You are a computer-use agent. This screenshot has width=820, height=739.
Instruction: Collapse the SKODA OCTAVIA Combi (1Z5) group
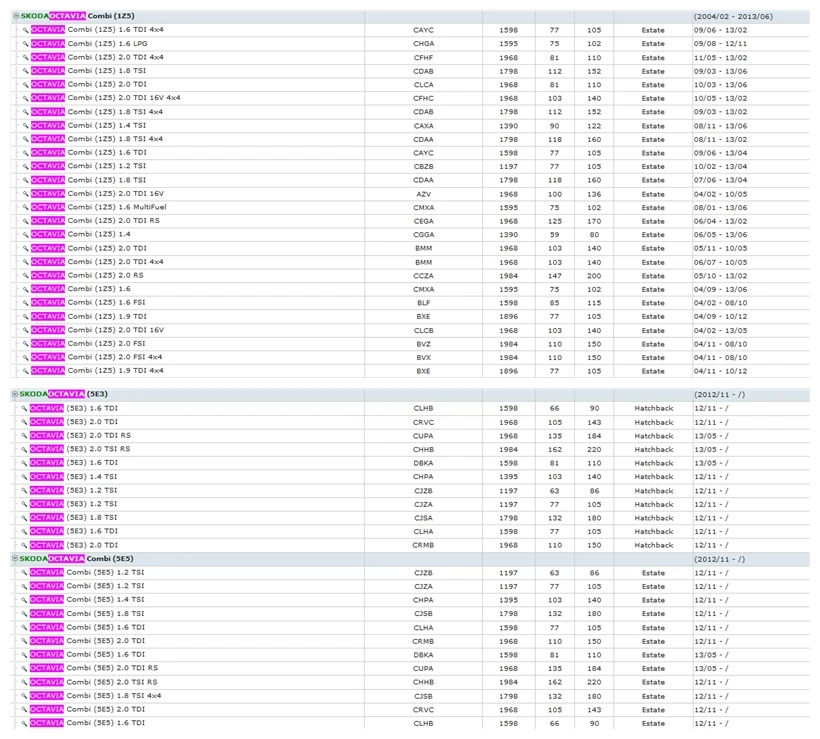(x=16, y=16)
